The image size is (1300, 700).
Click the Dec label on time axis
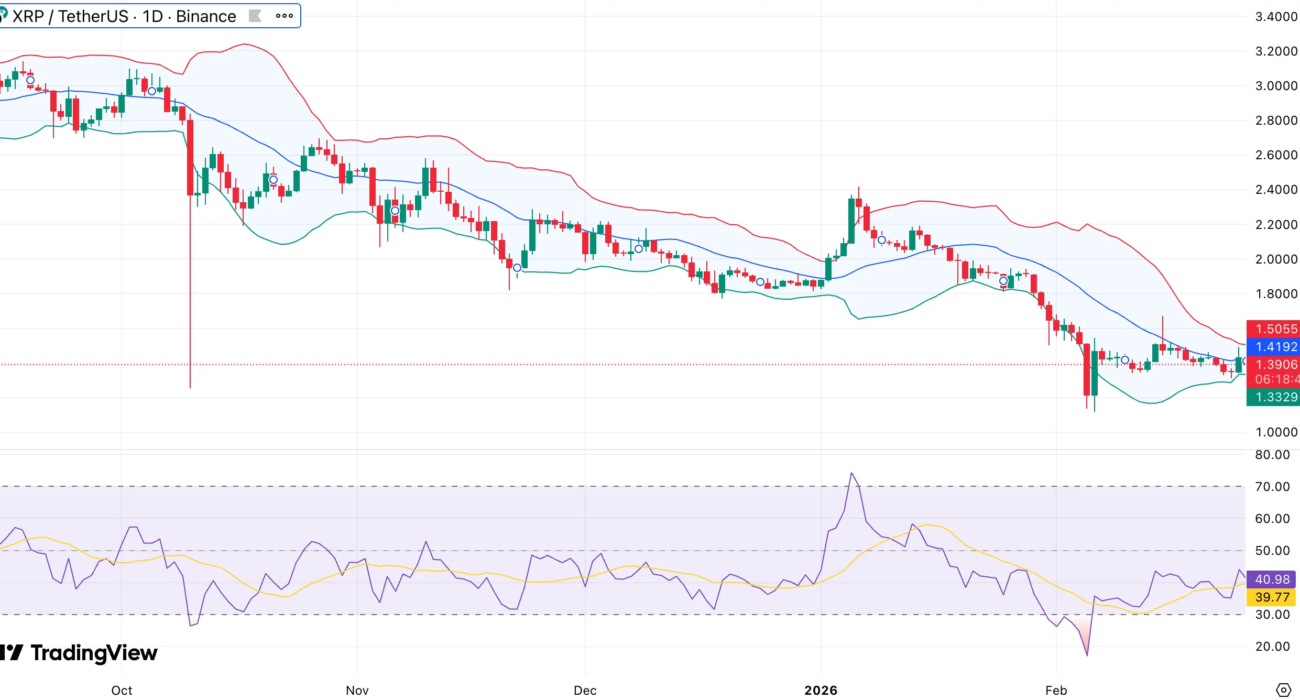(x=585, y=690)
